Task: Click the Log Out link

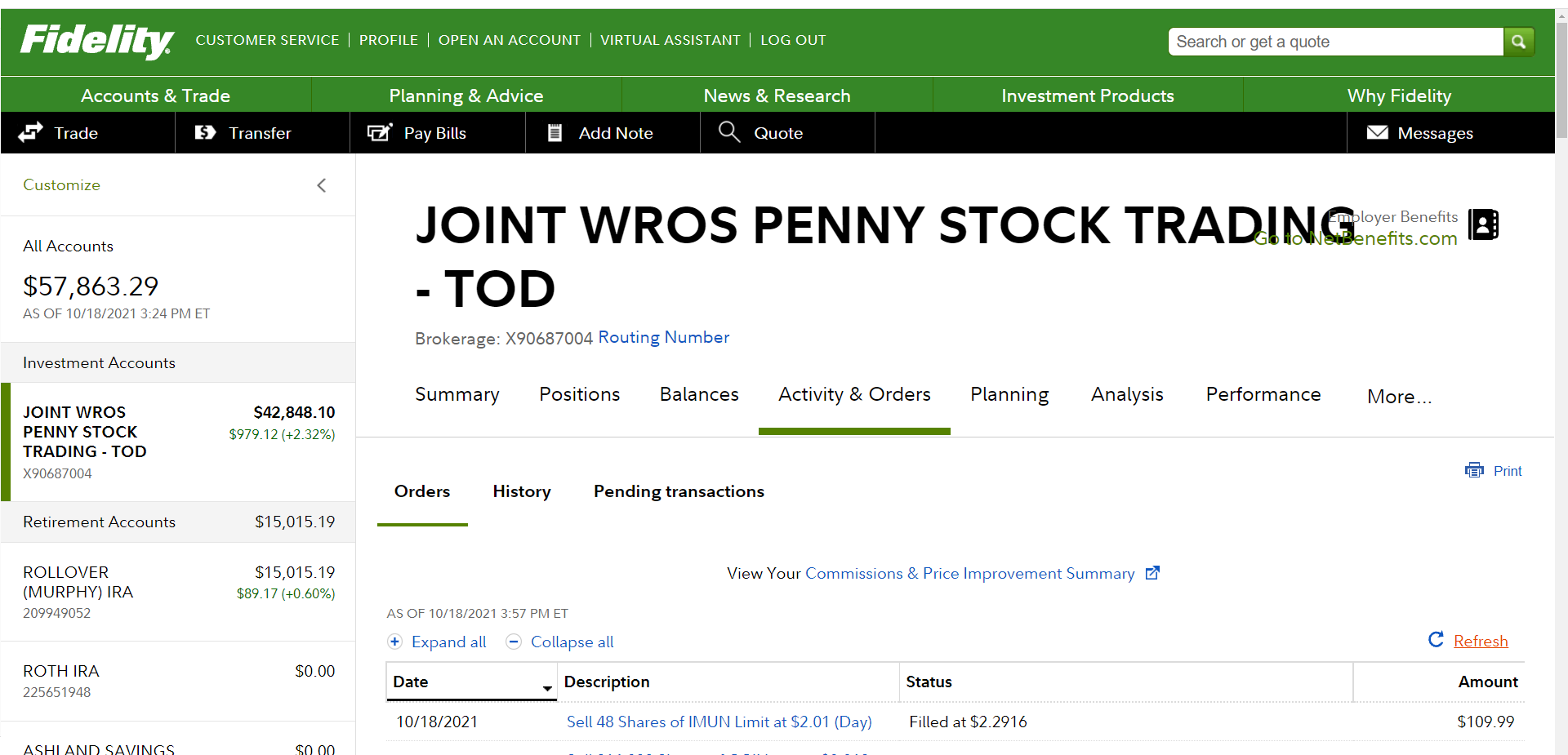Action: click(x=793, y=40)
